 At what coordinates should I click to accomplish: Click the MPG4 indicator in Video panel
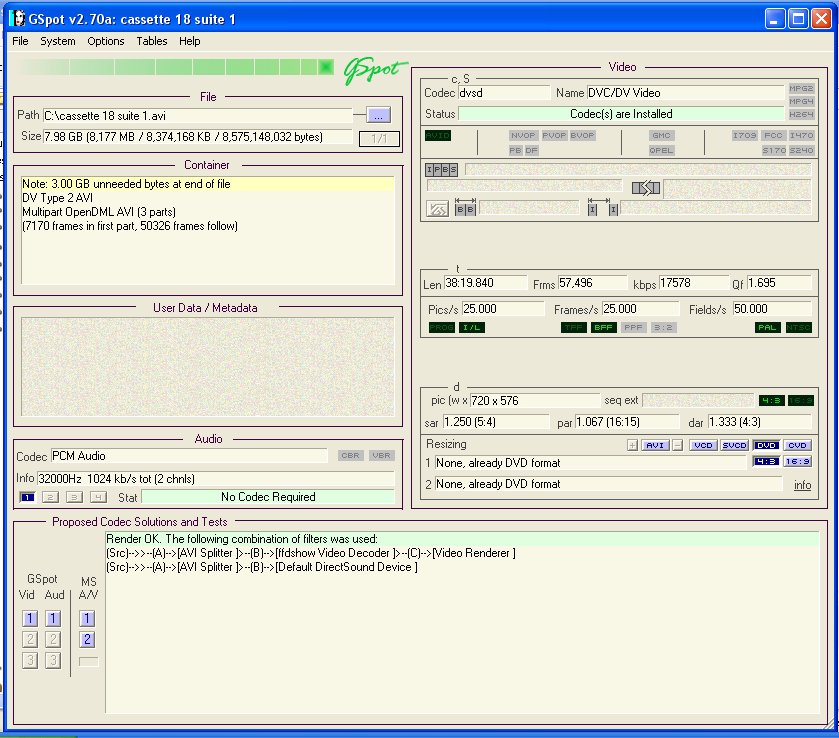[x=801, y=101]
